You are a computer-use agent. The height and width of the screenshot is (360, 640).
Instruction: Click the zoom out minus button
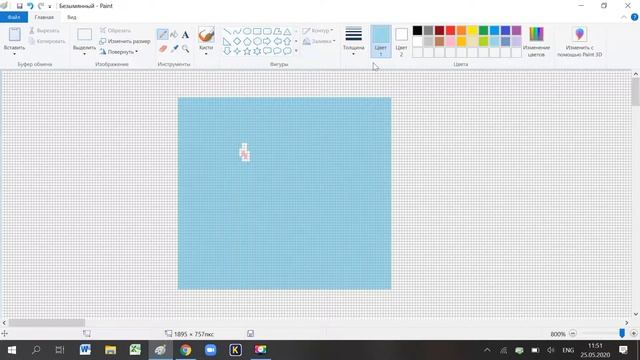tap(573, 333)
